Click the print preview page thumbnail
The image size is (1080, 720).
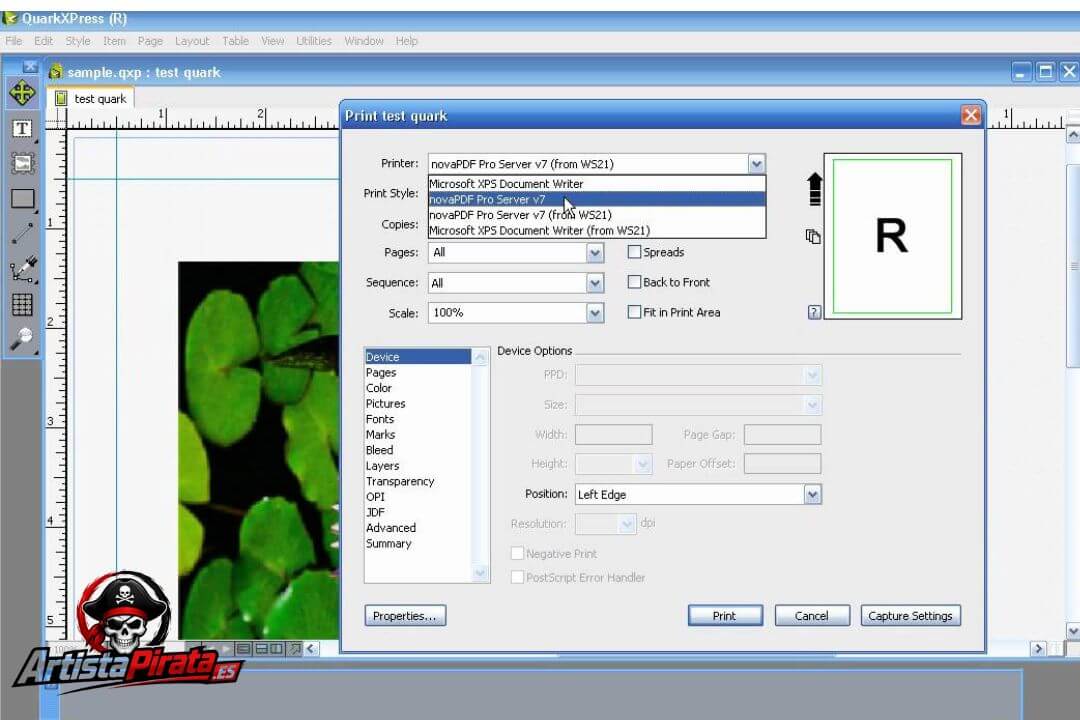893,236
